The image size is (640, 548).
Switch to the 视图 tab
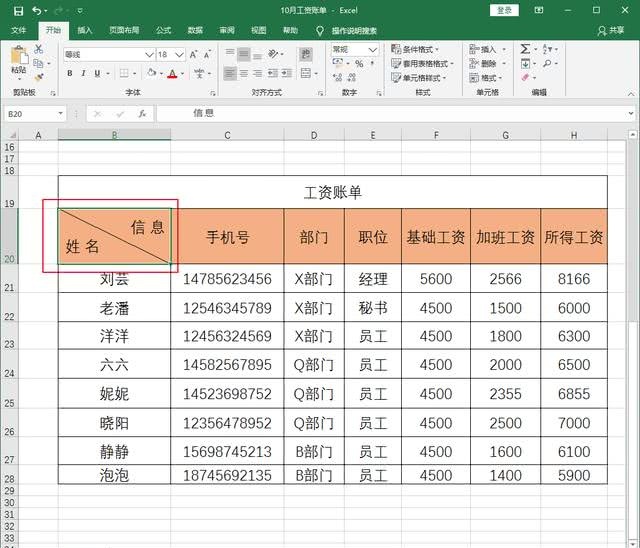[x=258, y=30]
